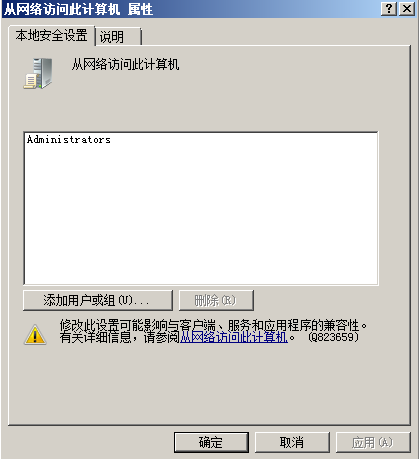The height and width of the screenshot is (459, 419).
Task: Click the text 有关详细信息，请参阅
Action: pos(120,337)
